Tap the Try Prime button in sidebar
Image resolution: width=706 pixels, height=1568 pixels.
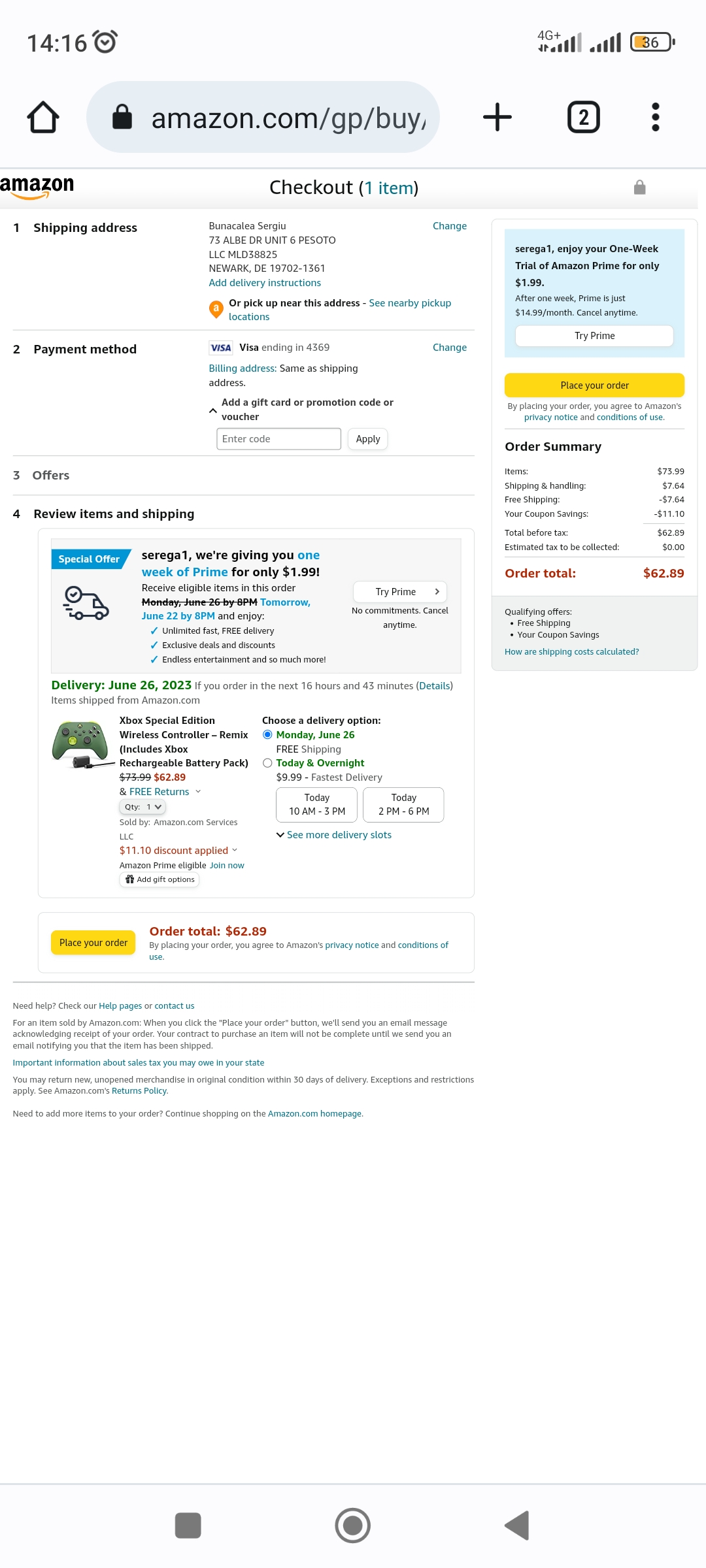tap(594, 336)
